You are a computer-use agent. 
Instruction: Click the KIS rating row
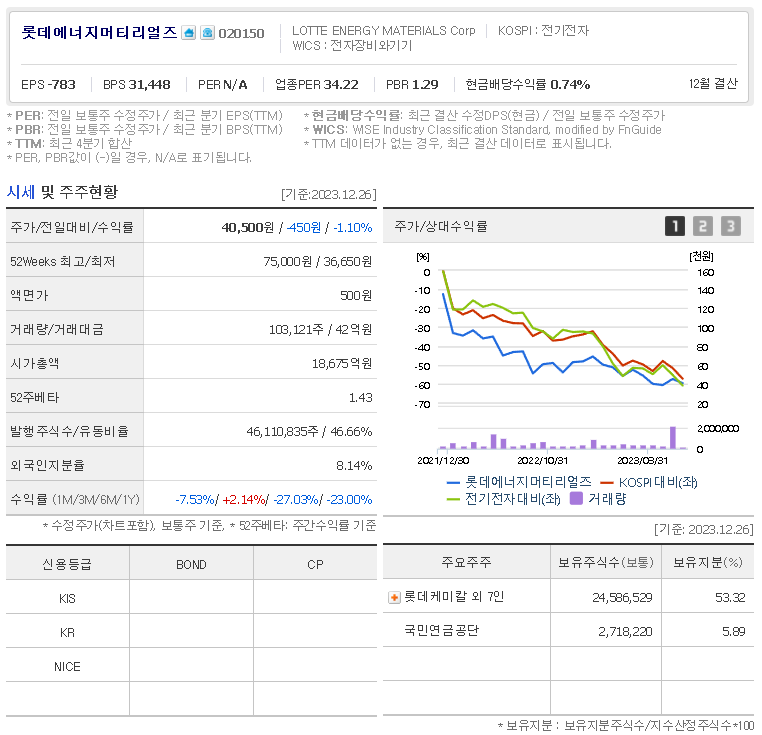coord(191,598)
